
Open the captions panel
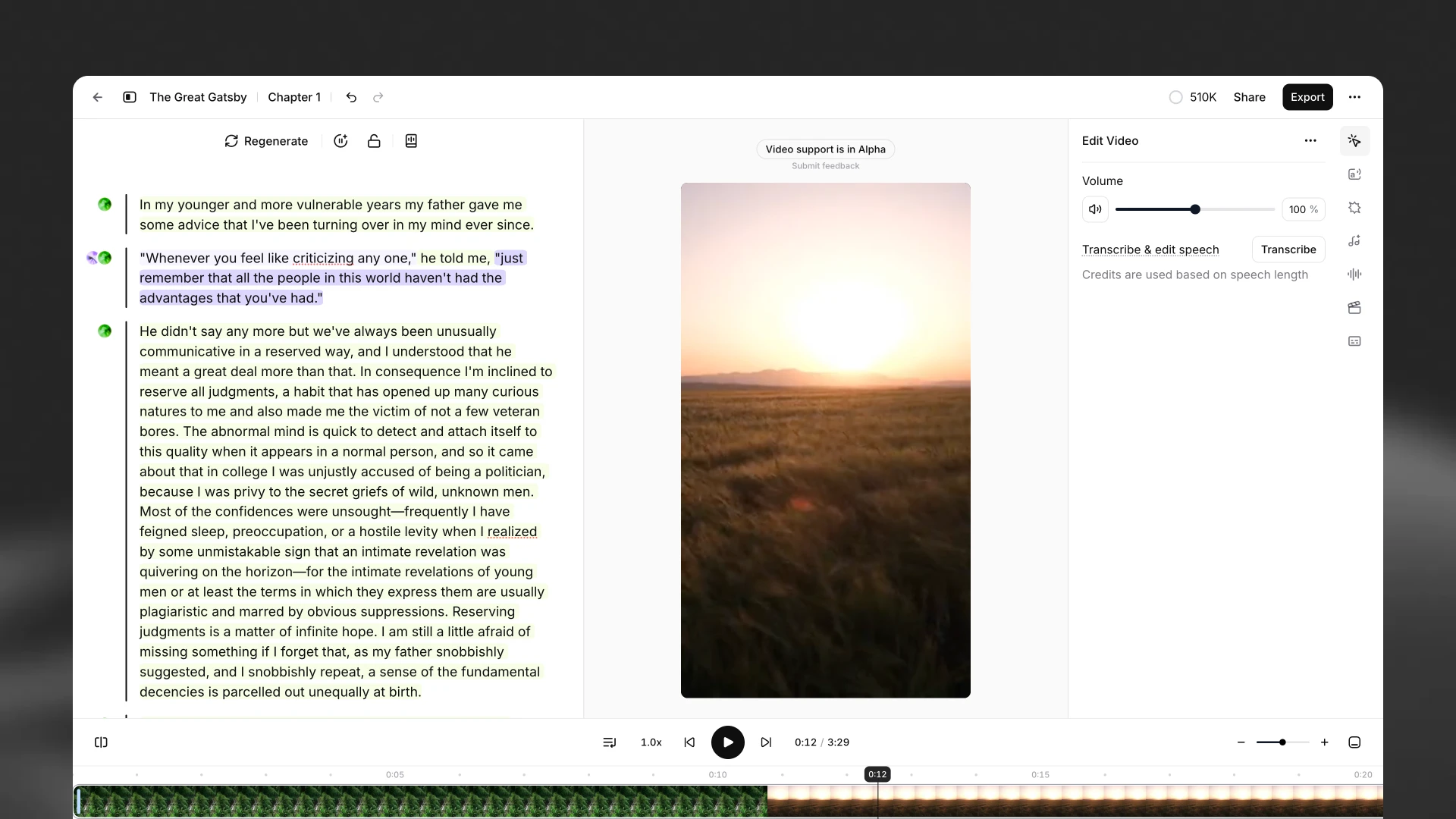[1355, 340]
